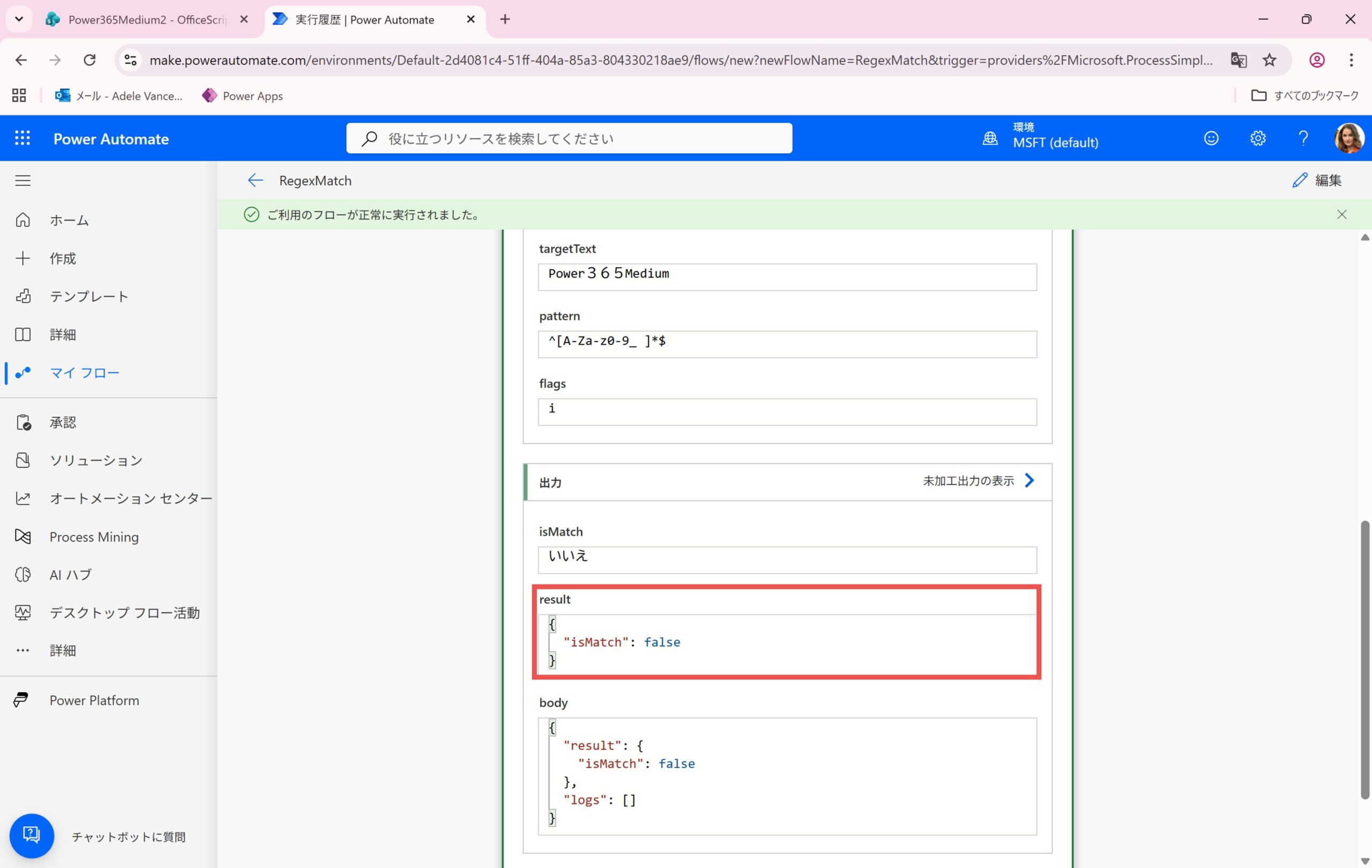Switch to Power365Medium2 OfficeScript tab
Image resolution: width=1372 pixels, height=868 pixels.
(x=146, y=20)
